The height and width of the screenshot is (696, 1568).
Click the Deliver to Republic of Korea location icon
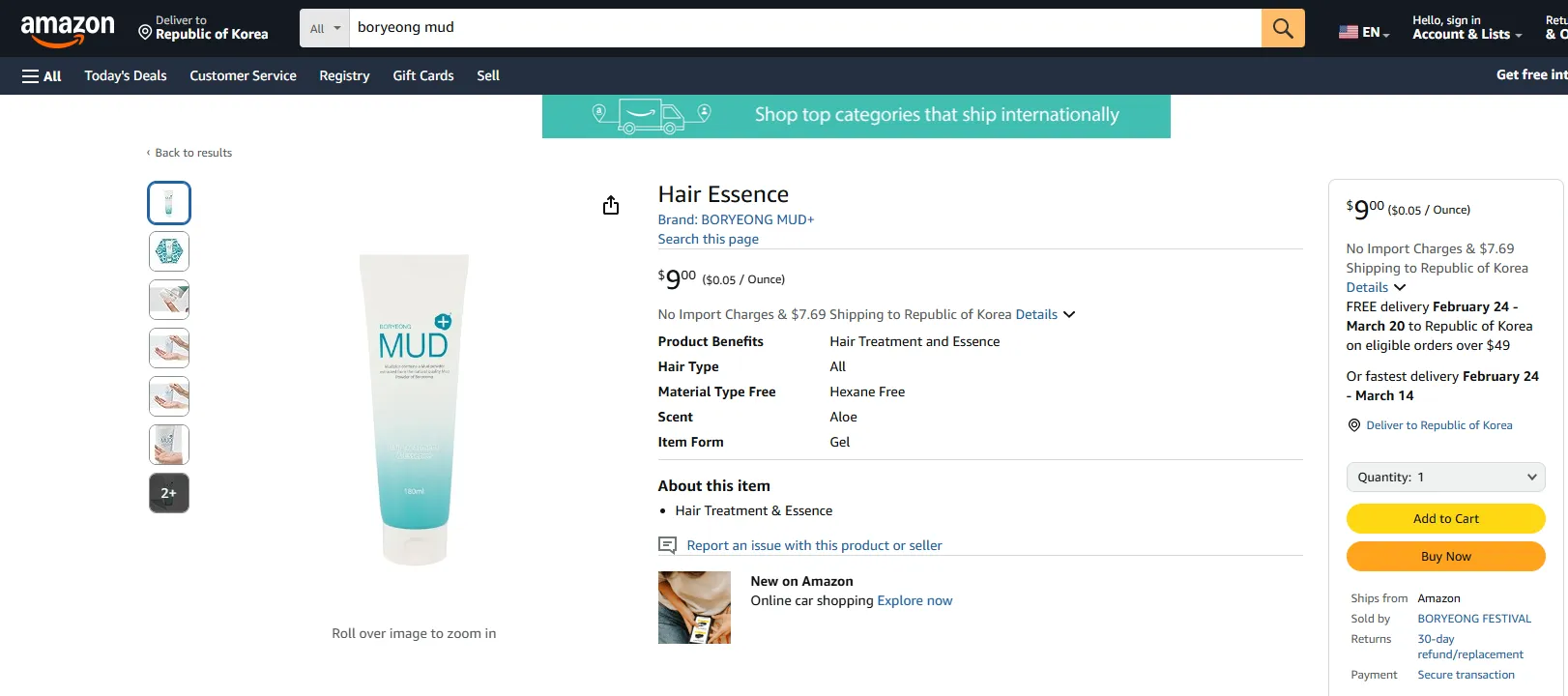(145, 33)
